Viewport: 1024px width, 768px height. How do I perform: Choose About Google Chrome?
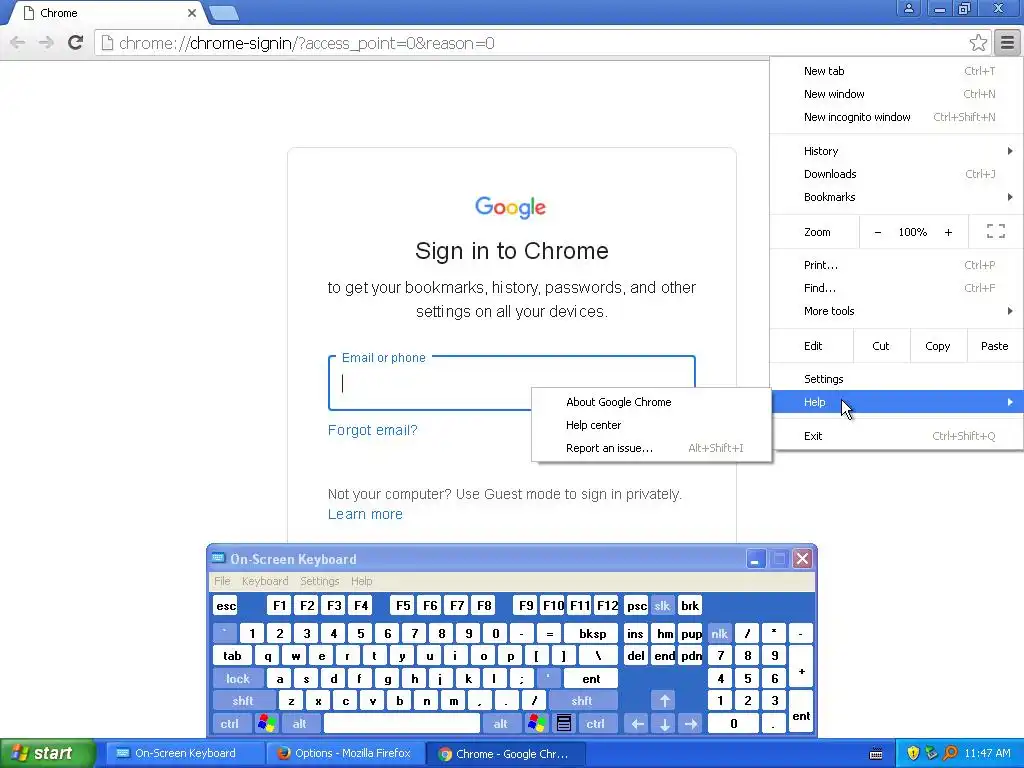click(652, 402)
